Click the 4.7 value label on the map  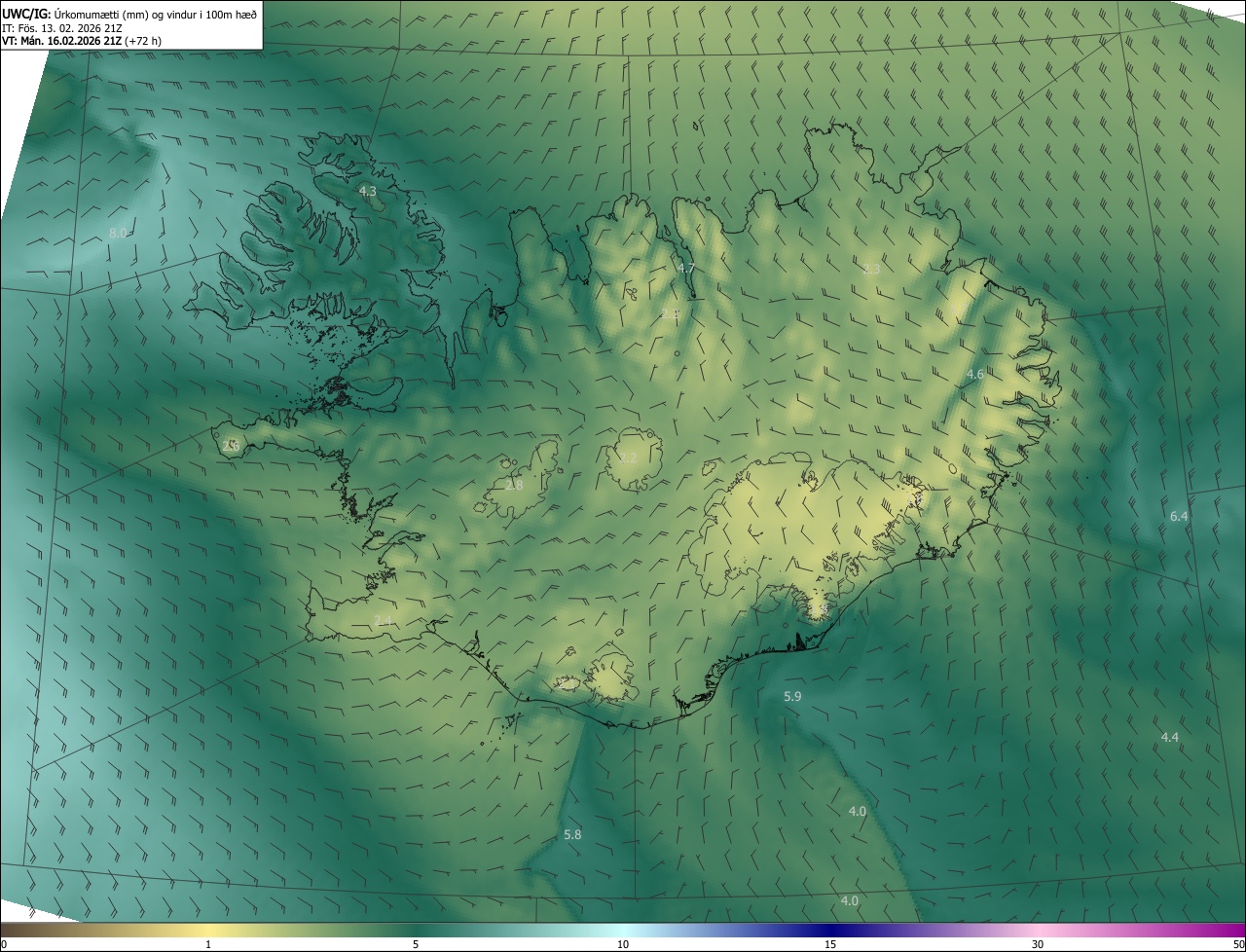[686, 269]
